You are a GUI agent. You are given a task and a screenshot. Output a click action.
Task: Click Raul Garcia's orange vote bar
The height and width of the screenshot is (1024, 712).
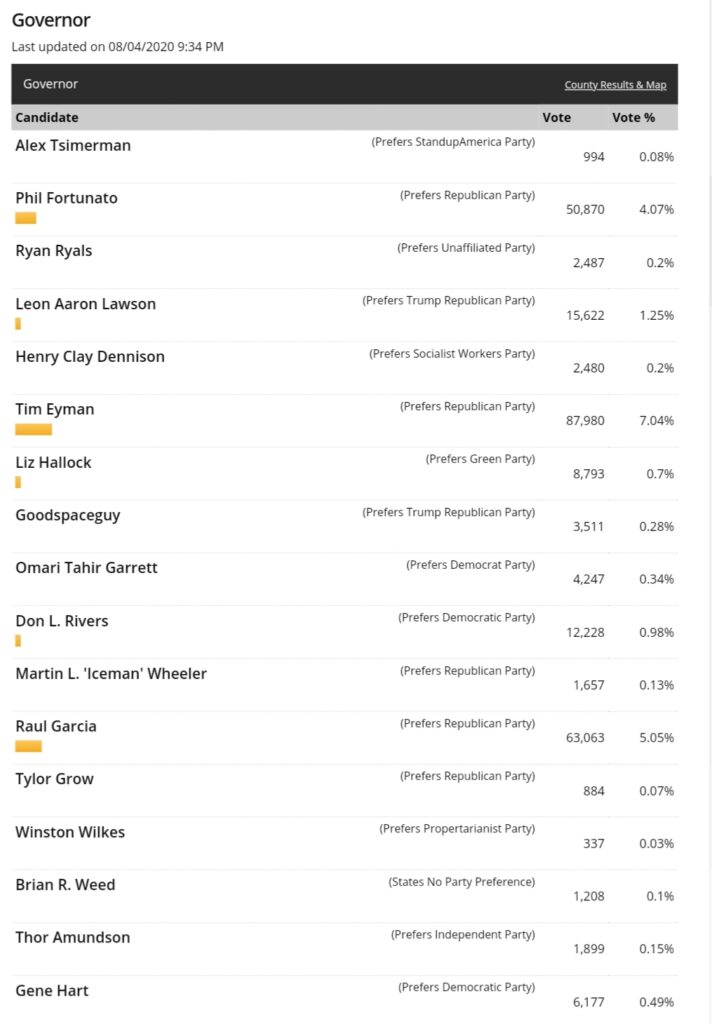tap(28, 746)
